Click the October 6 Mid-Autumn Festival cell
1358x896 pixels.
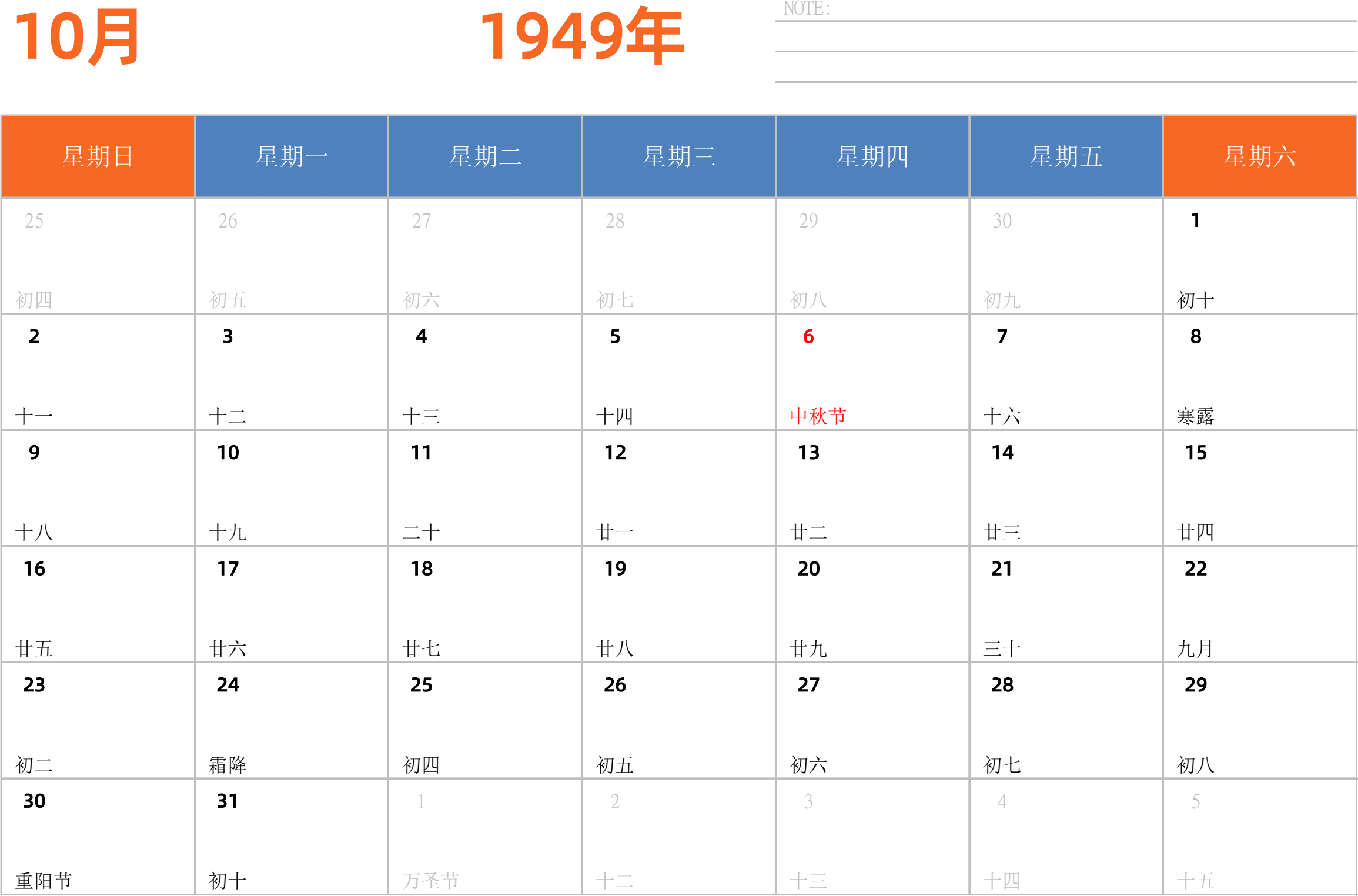tap(872, 372)
